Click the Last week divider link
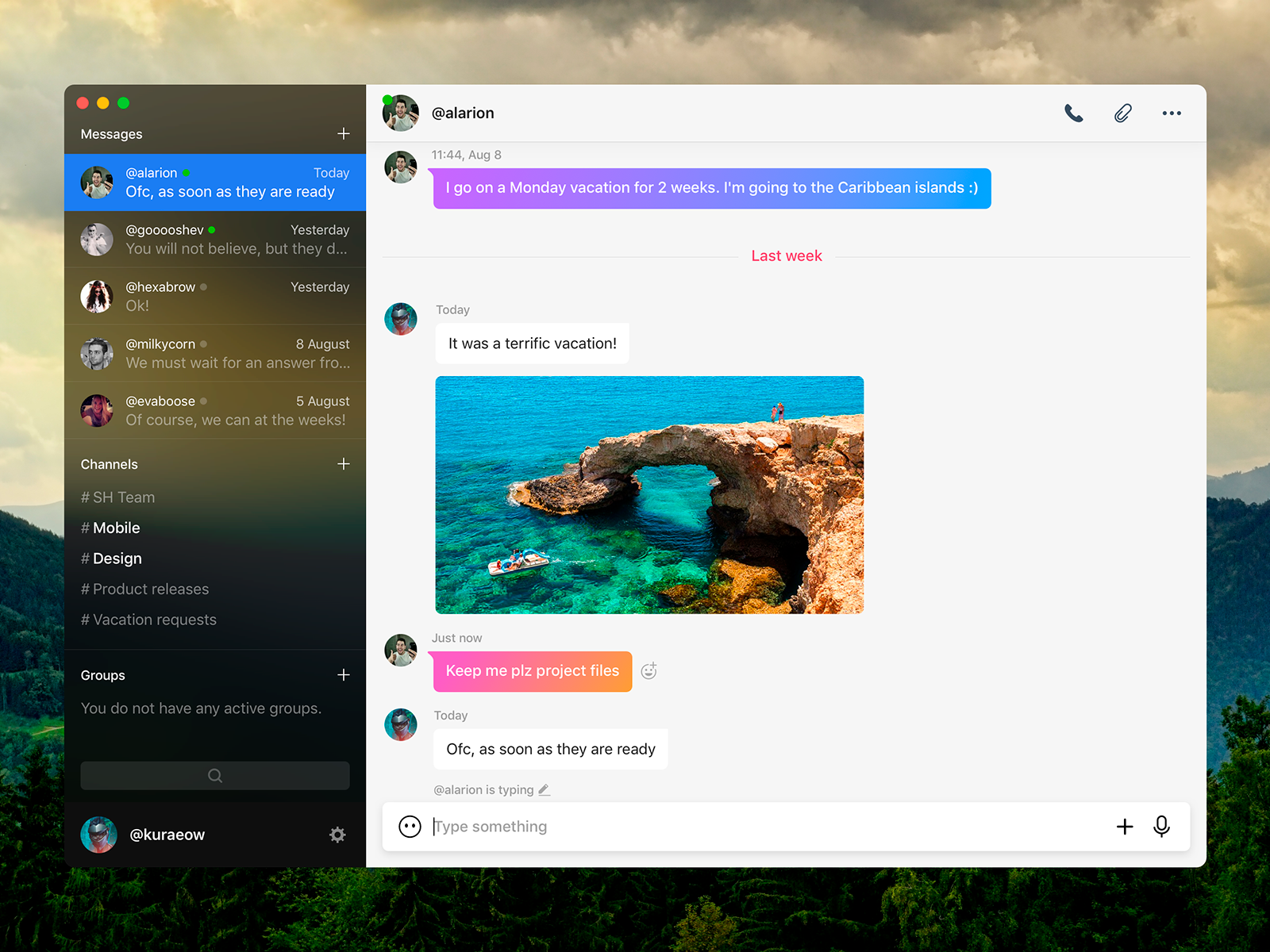 click(x=786, y=255)
